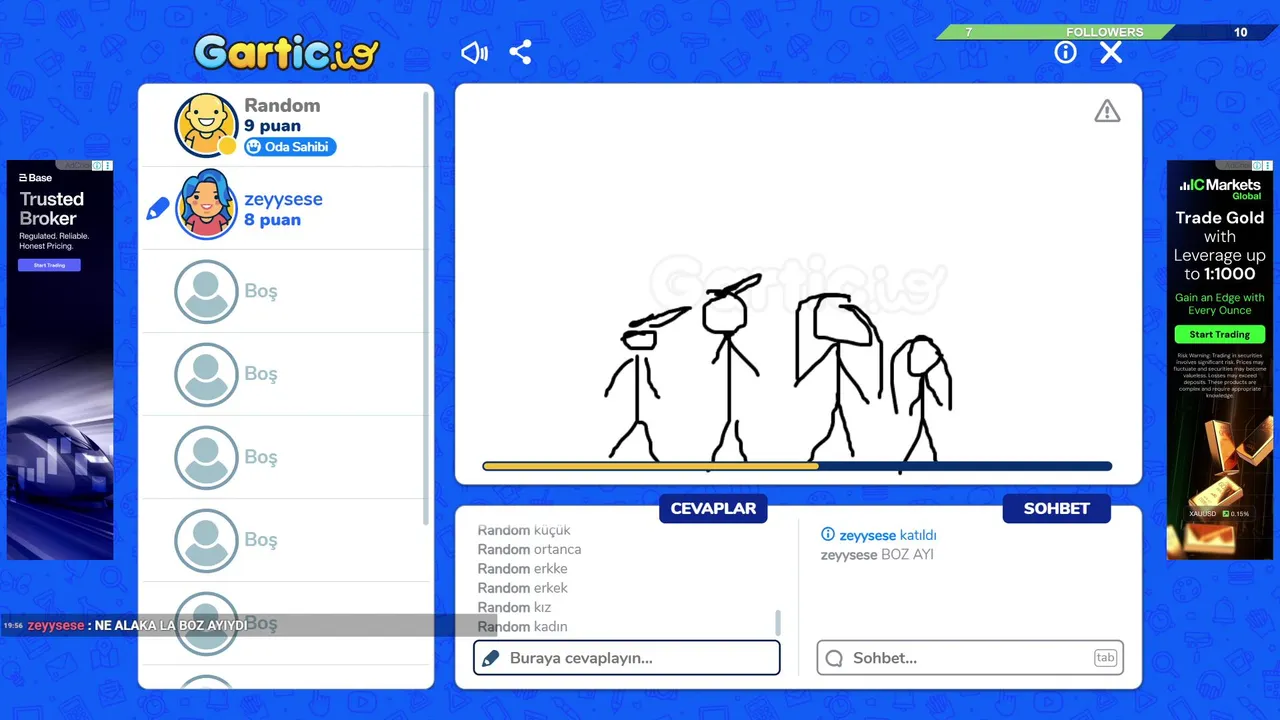Click '9 puan' score under Random
Image resolution: width=1280 pixels, height=720 pixels.
coord(272,126)
